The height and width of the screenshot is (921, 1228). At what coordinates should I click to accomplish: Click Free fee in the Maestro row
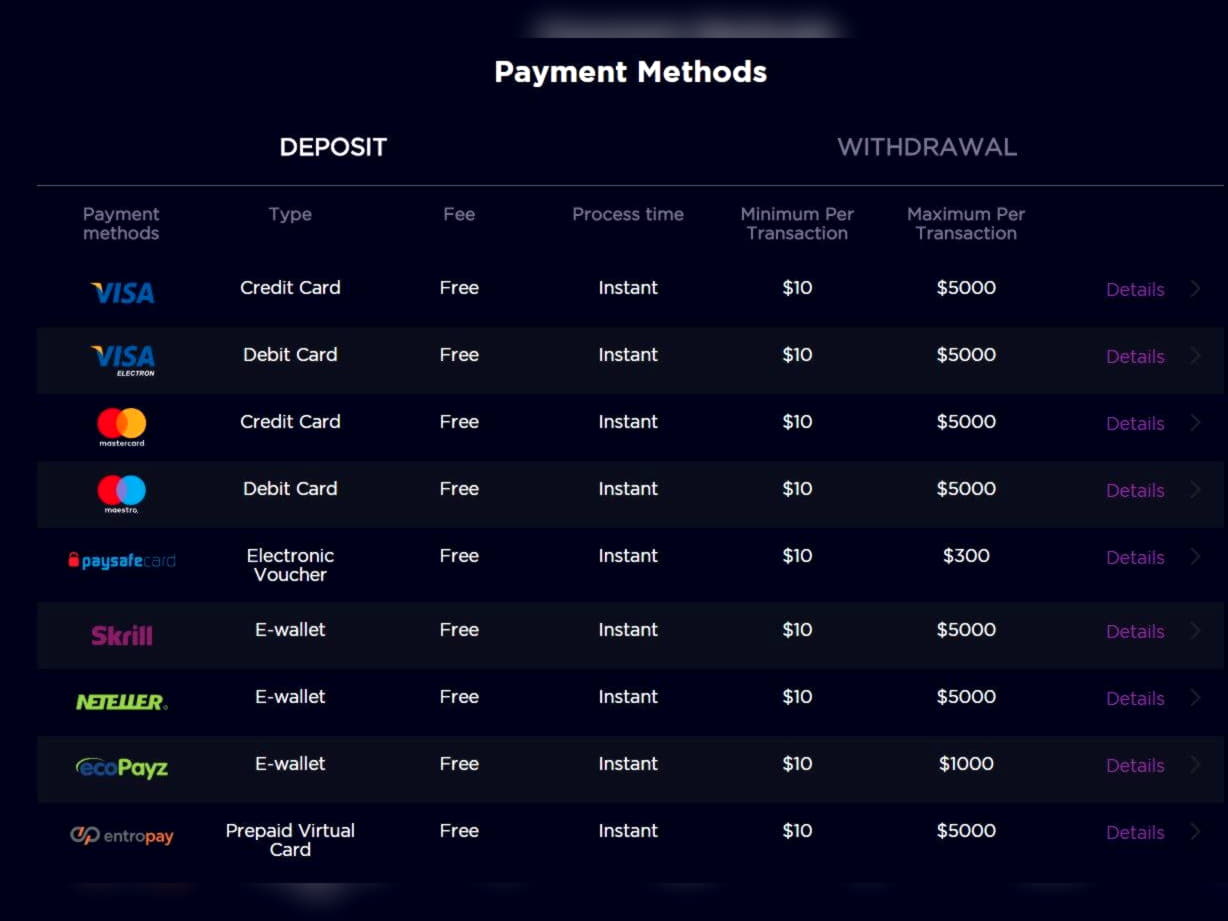point(459,489)
